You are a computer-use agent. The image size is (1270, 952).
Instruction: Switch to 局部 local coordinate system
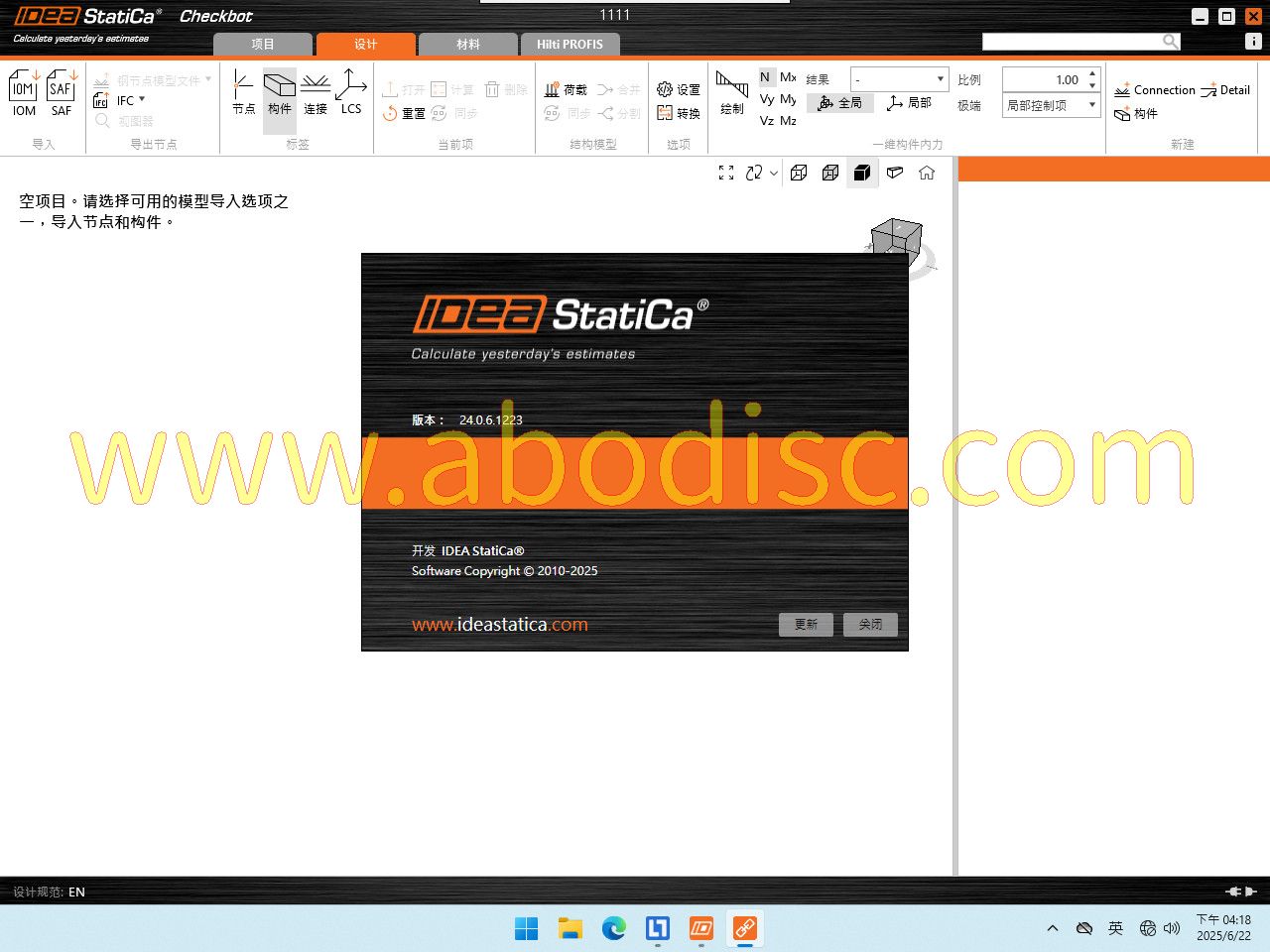click(910, 103)
